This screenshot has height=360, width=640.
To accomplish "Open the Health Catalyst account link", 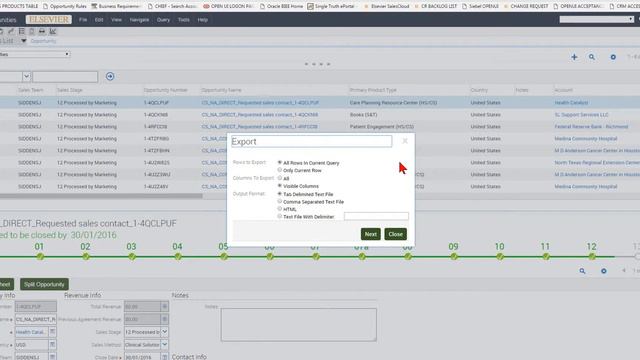I will click(571, 103).
